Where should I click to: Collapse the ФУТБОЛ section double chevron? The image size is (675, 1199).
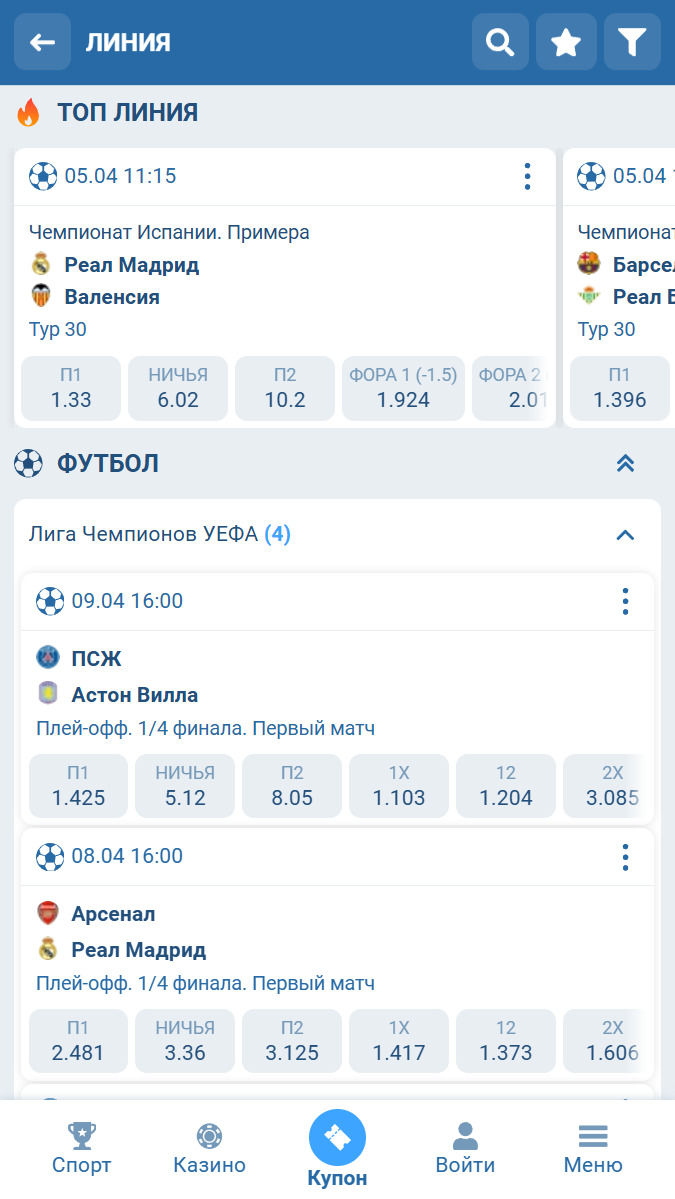[625, 463]
